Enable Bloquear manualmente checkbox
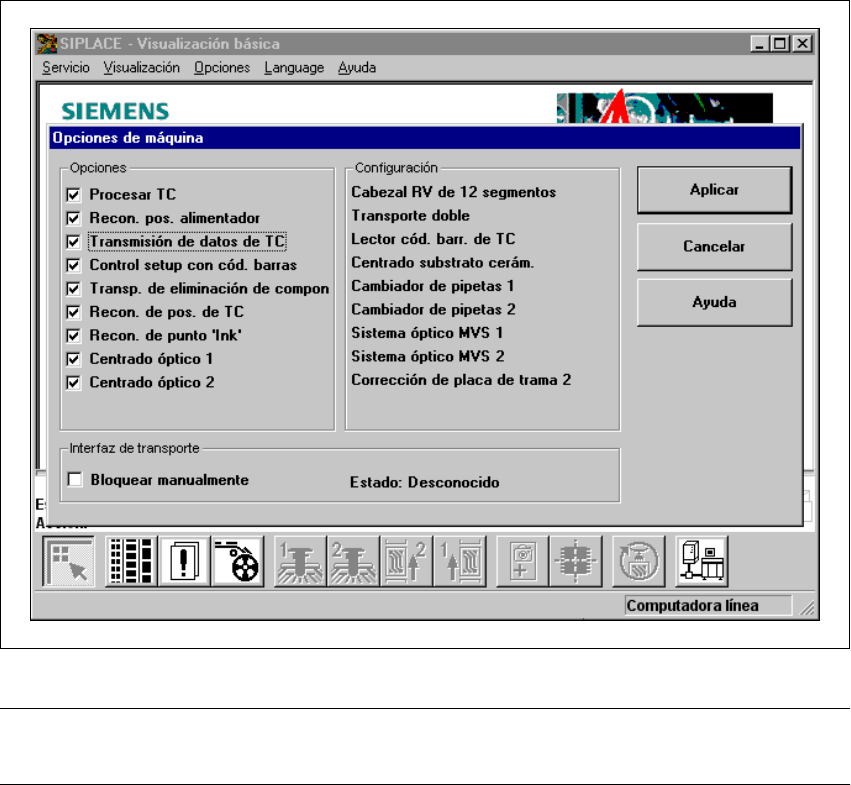Image resolution: width=851 pixels, height=785 pixels. [75, 479]
